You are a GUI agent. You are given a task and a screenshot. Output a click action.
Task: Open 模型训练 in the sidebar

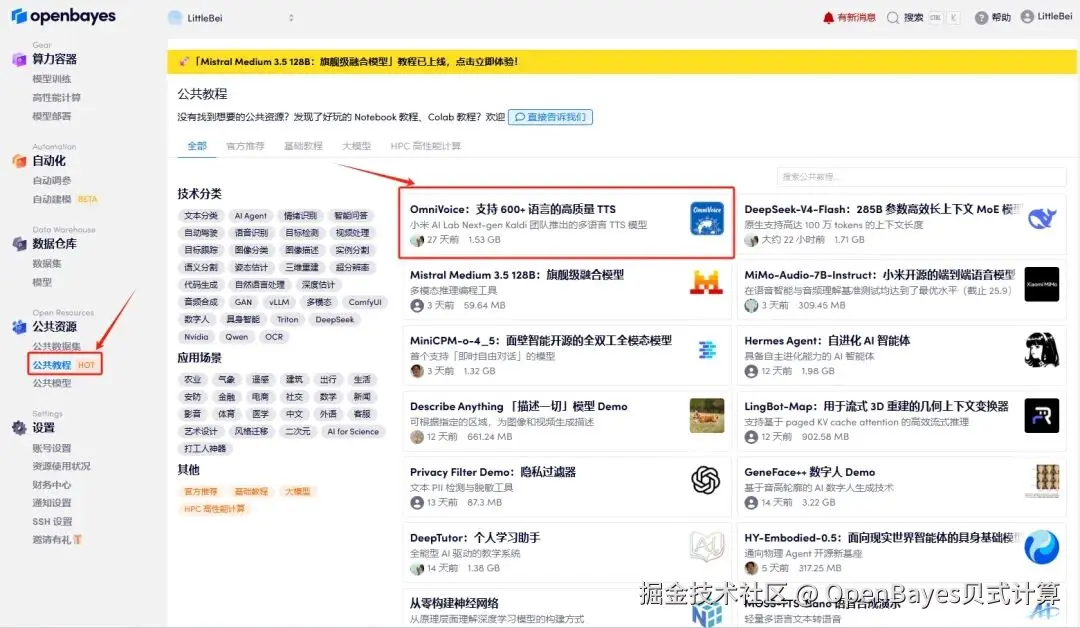coord(52,78)
